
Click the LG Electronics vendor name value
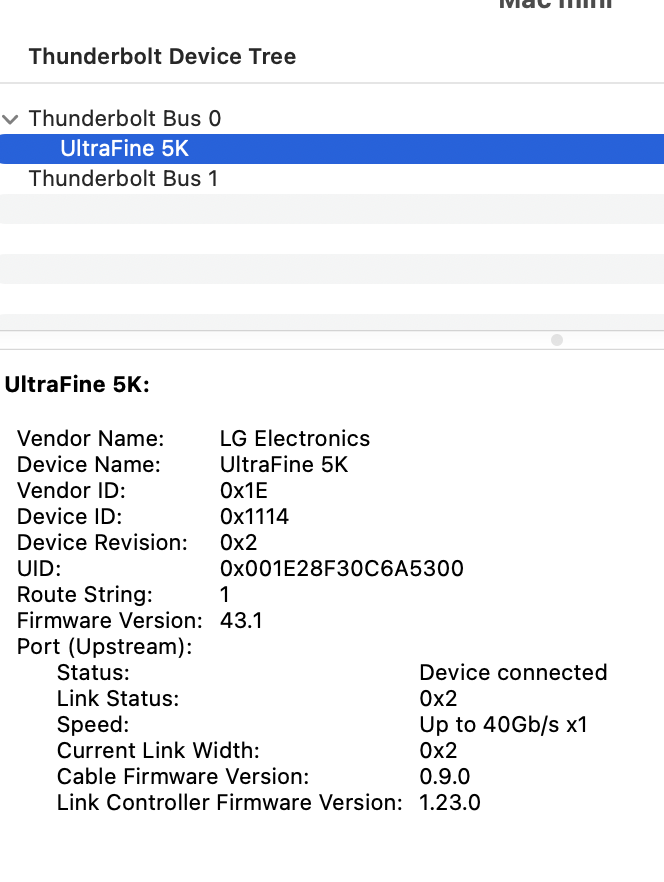pyautogui.click(x=295, y=439)
